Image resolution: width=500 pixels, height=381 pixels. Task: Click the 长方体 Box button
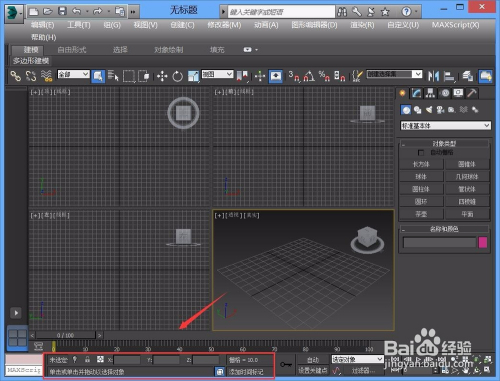click(x=421, y=164)
